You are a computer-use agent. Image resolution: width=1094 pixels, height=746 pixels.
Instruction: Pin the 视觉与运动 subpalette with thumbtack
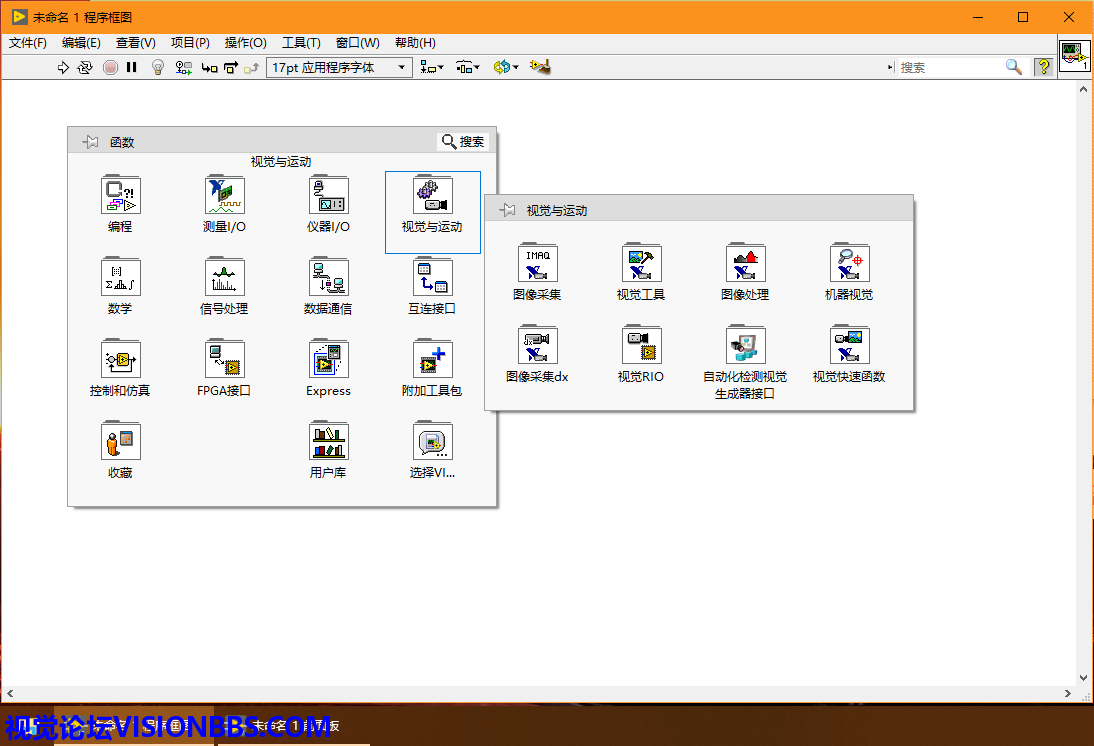508,210
